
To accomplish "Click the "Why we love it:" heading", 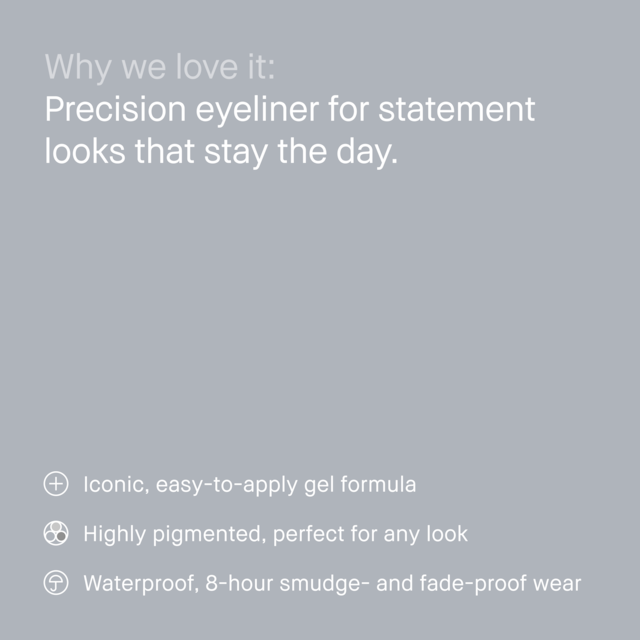I will pyautogui.click(x=160, y=67).
